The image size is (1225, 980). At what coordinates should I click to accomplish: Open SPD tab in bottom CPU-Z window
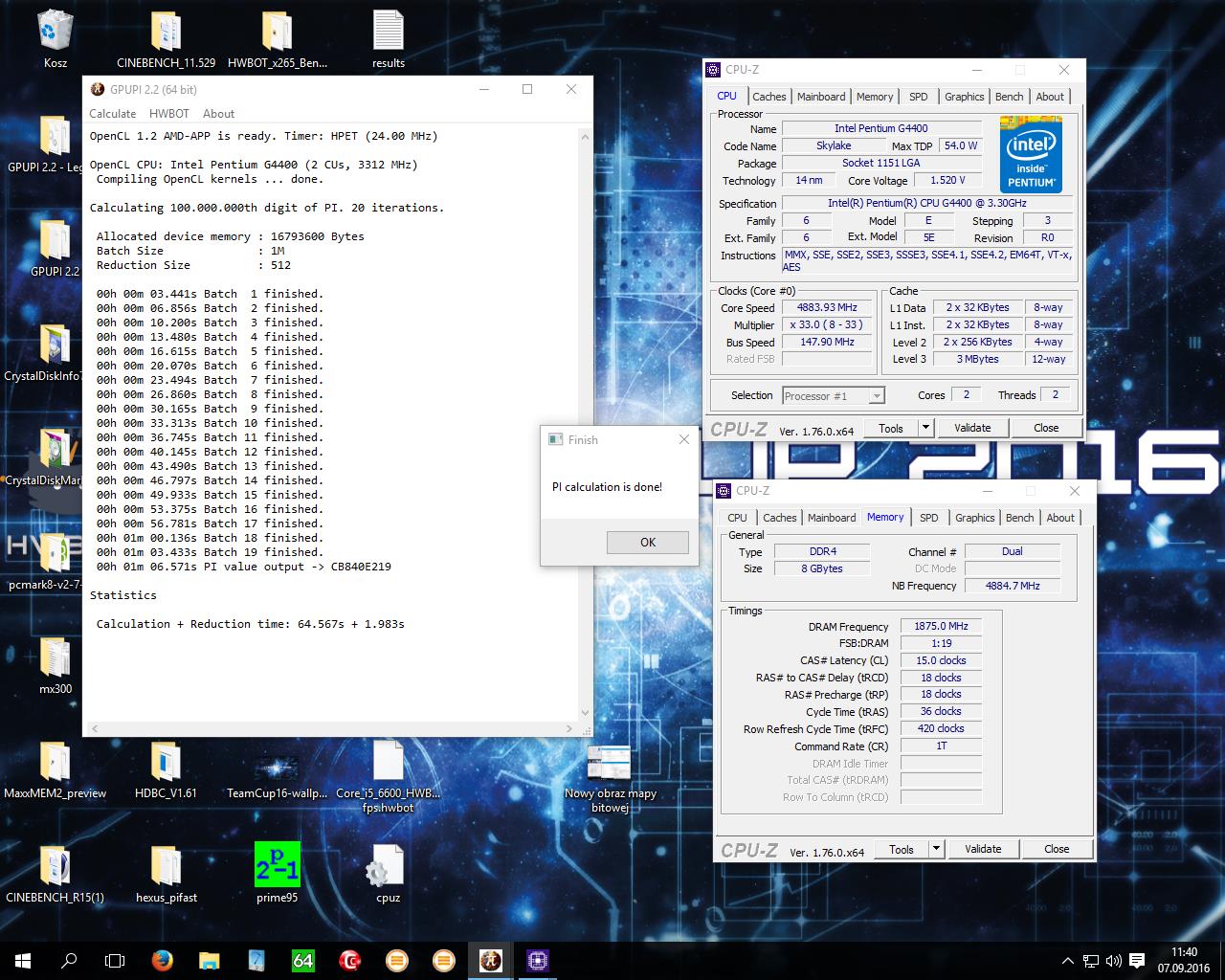[x=929, y=518]
